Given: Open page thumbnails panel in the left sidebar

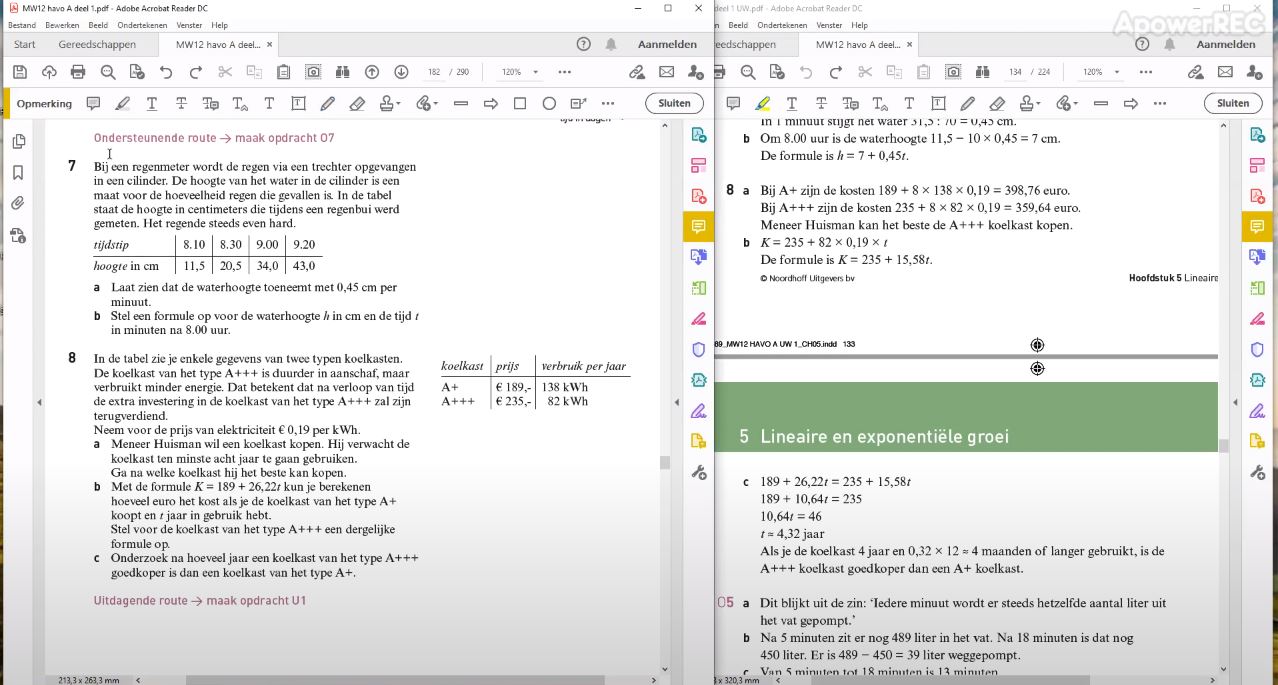Looking at the screenshot, I should pos(18,142).
